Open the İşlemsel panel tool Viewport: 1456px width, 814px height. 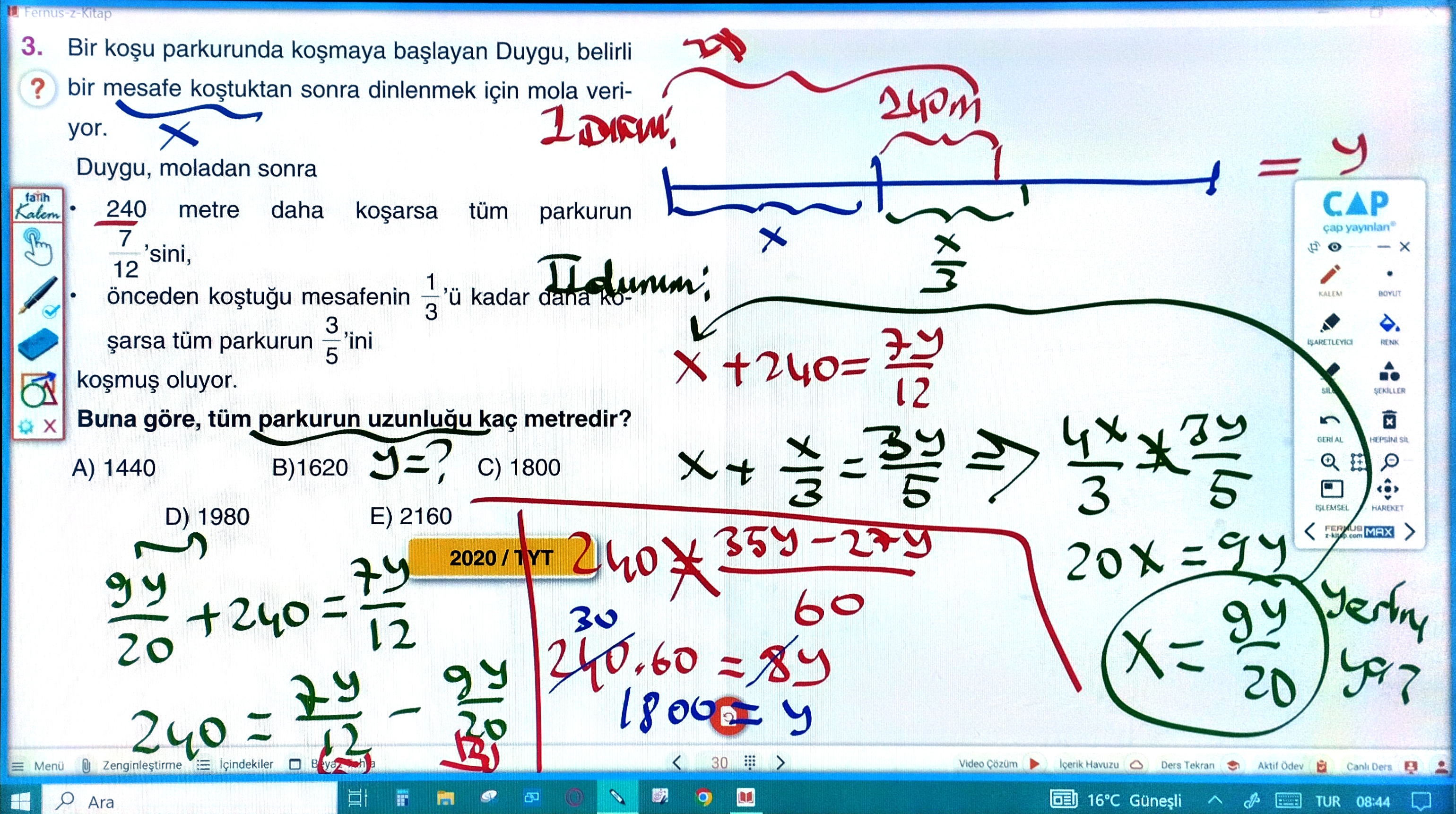coord(1331,490)
